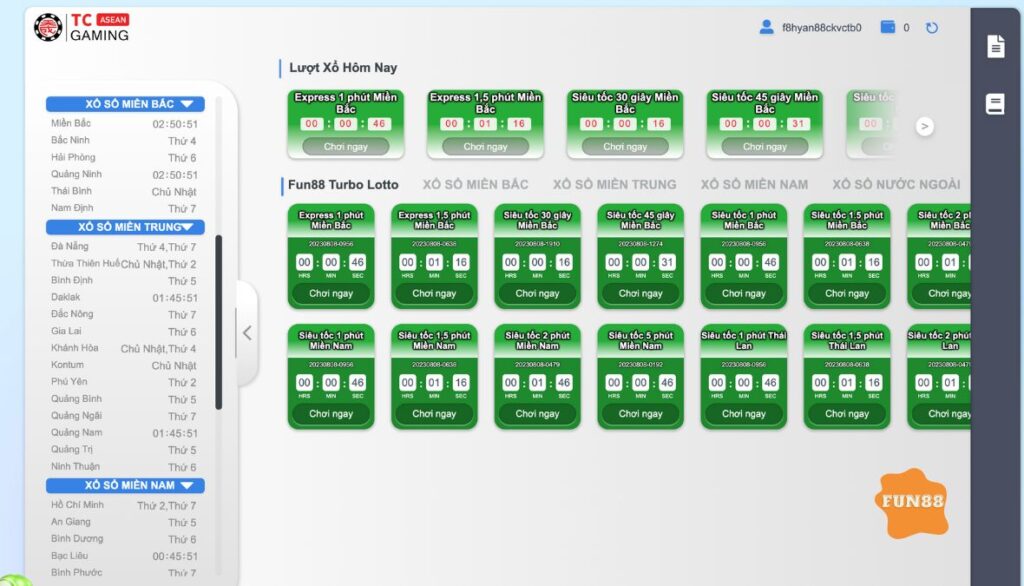Click Chơi ngay on Siêu tốc 5 phút Miền Nam card
The image size is (1024, 586).
coord(641,414)
